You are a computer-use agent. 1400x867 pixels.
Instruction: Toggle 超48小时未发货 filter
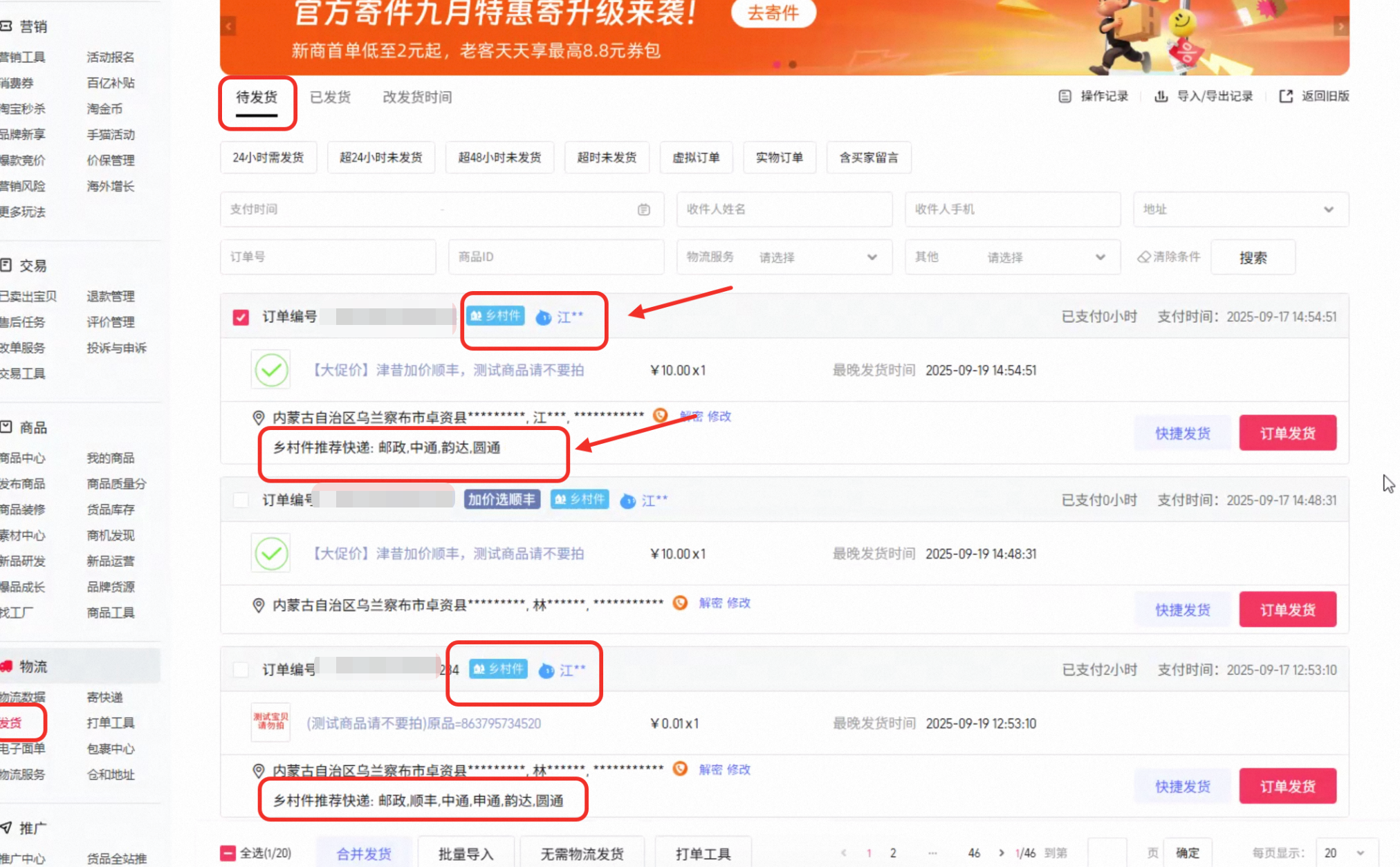[x=499, y=158]
